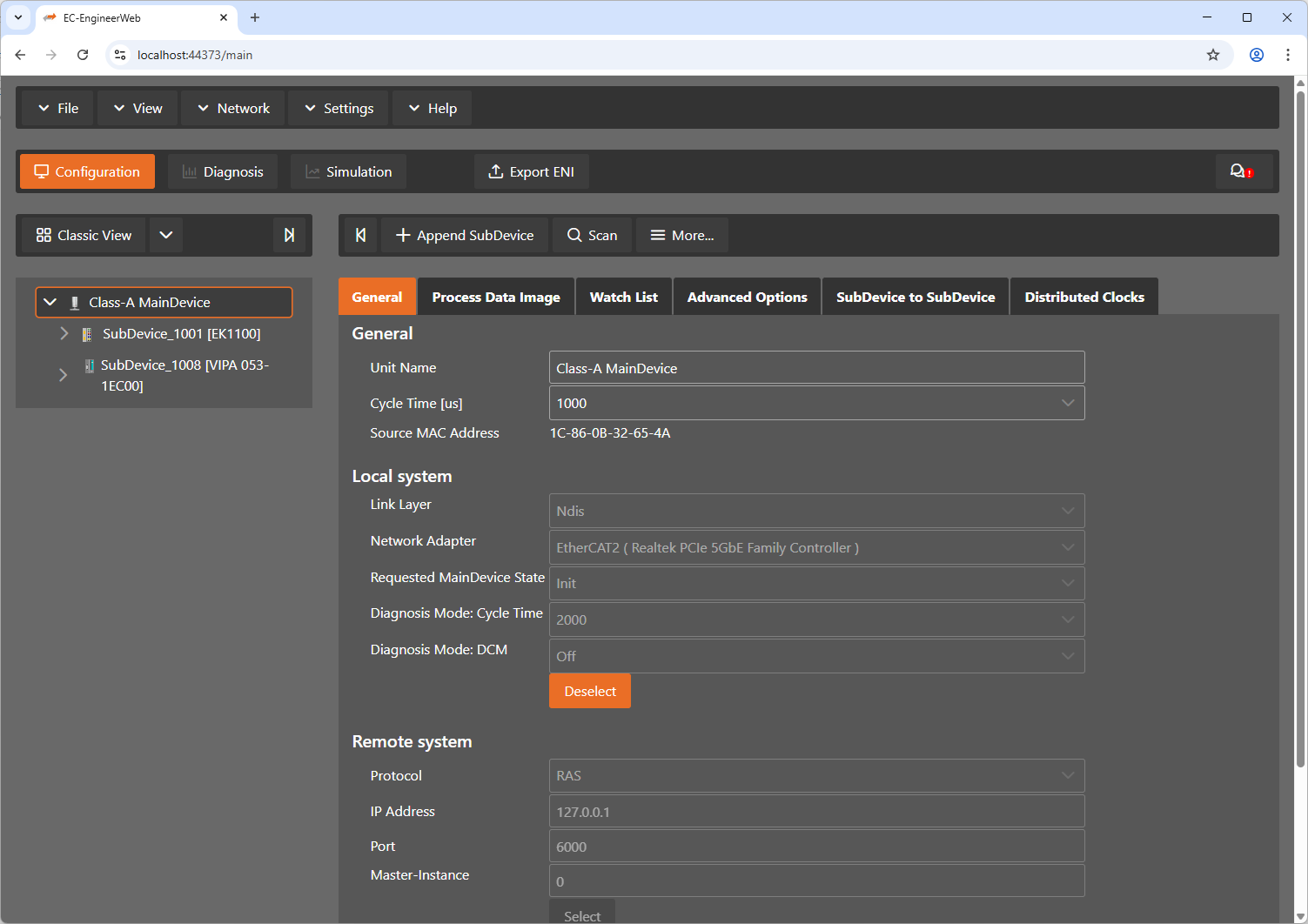Click the Scan button
Screen dimensions: 1308x924
point(592,235)
